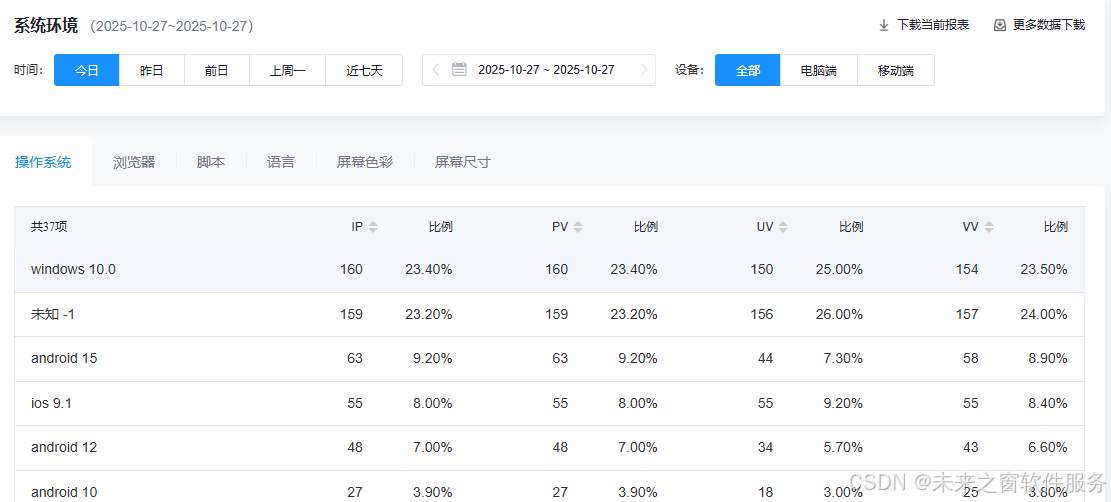Viewport: 1111px width, 502px height.
Task: Click VV value 154 in windows 10.0 row
Action: tap(967, 269)
